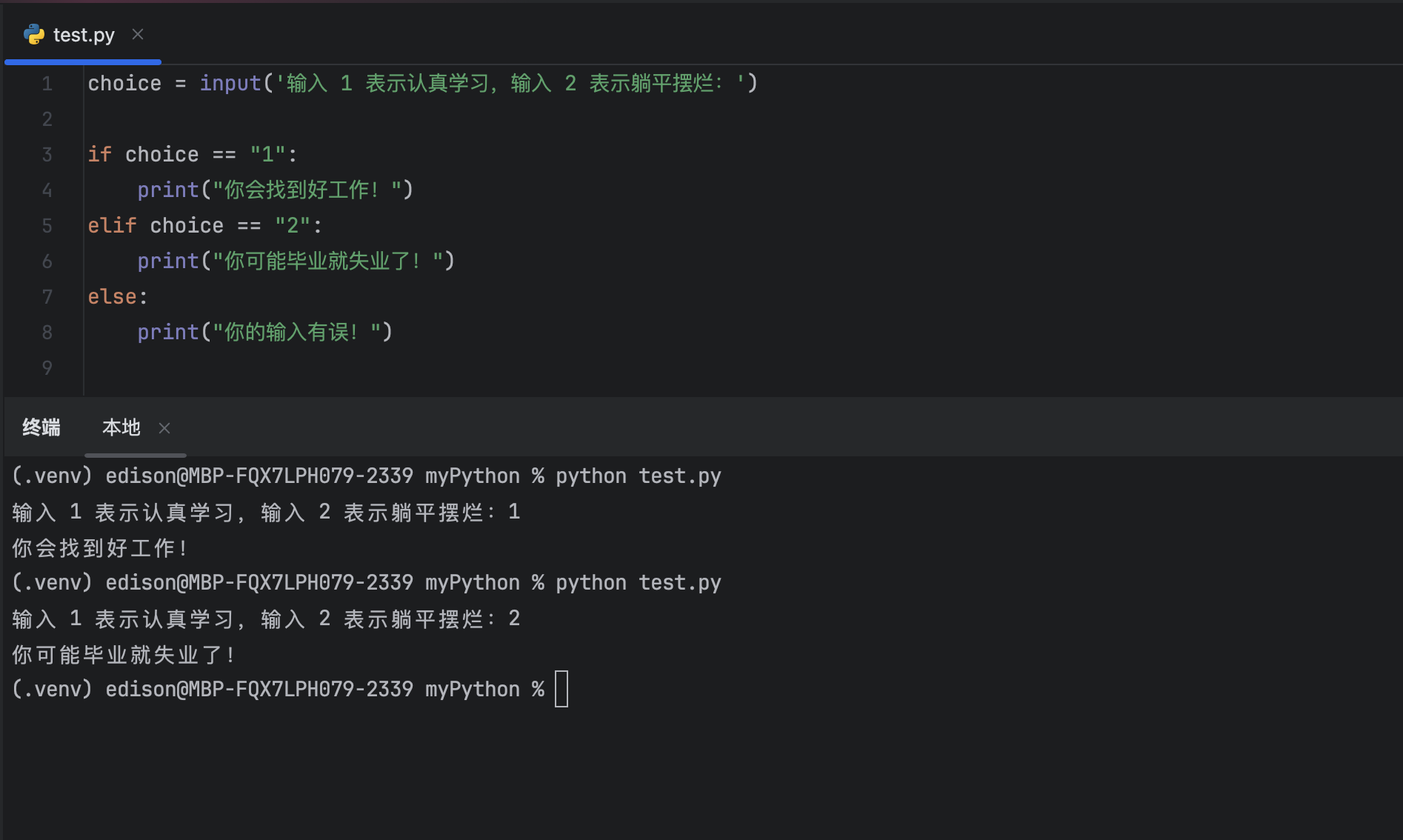Click the (.venv) prompt text in terminal

click(50, 475)
